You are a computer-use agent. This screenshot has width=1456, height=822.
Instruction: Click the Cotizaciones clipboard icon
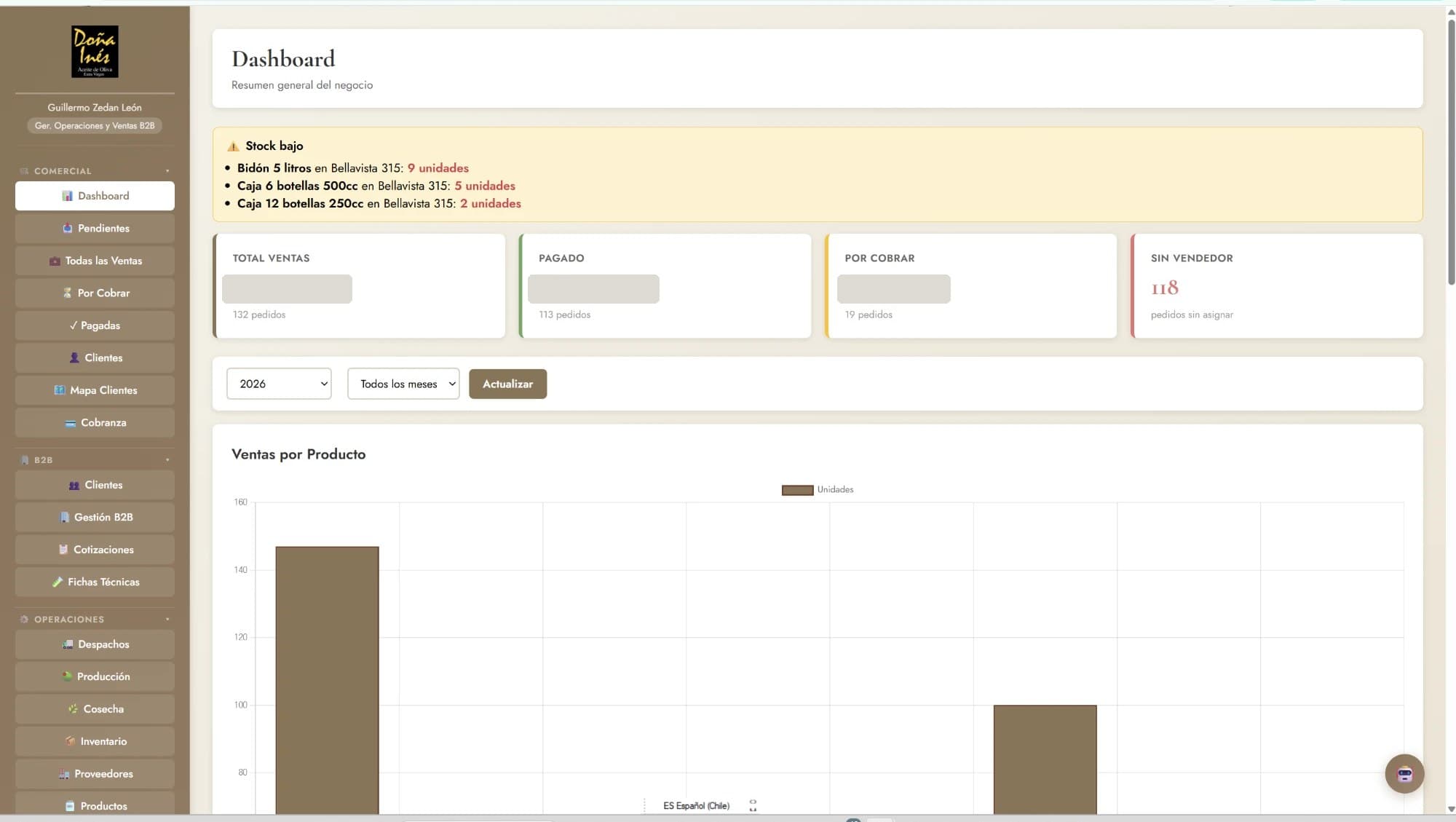pyautogui.click(x=63, y=550)
